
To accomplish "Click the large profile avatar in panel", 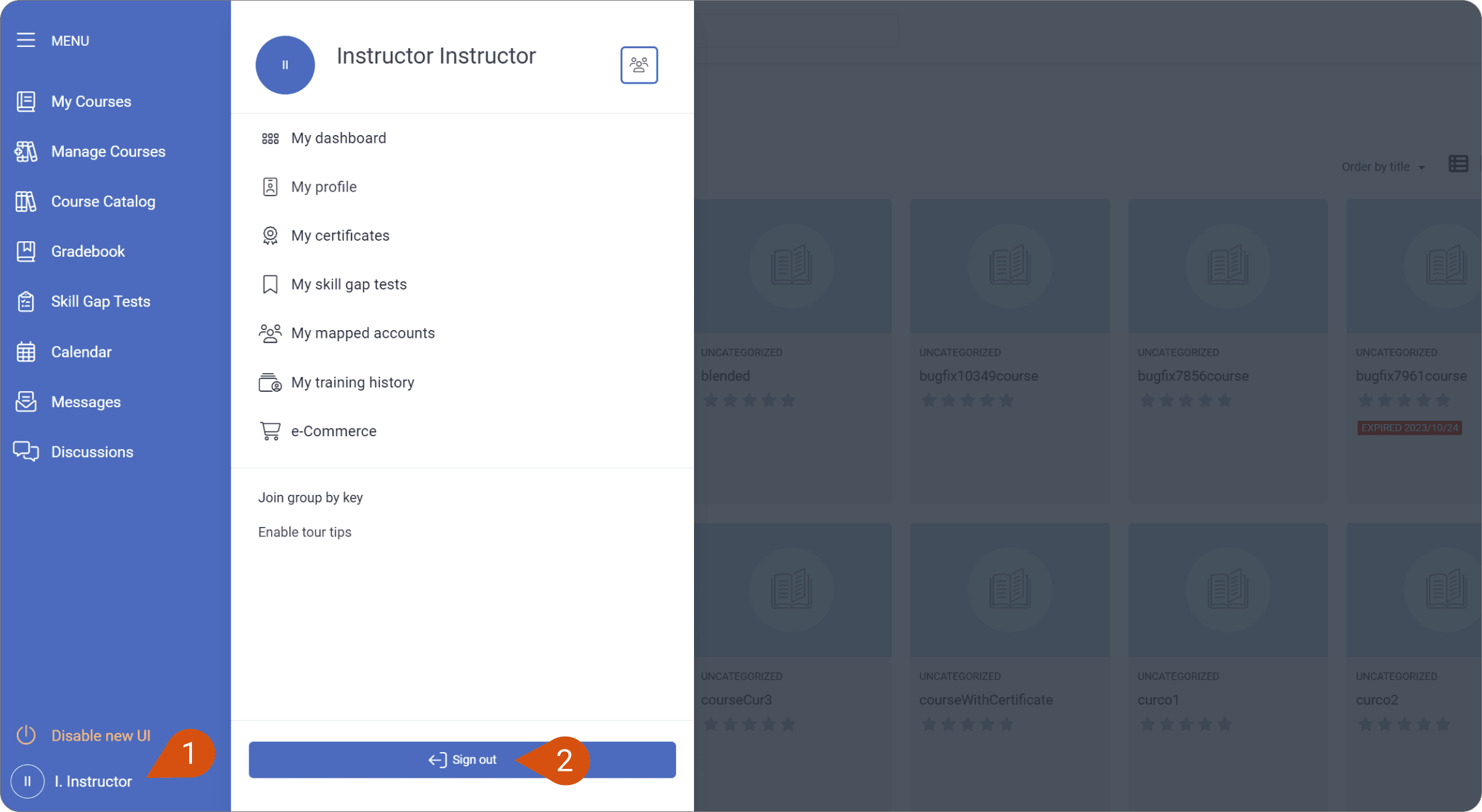I will 285,65.
